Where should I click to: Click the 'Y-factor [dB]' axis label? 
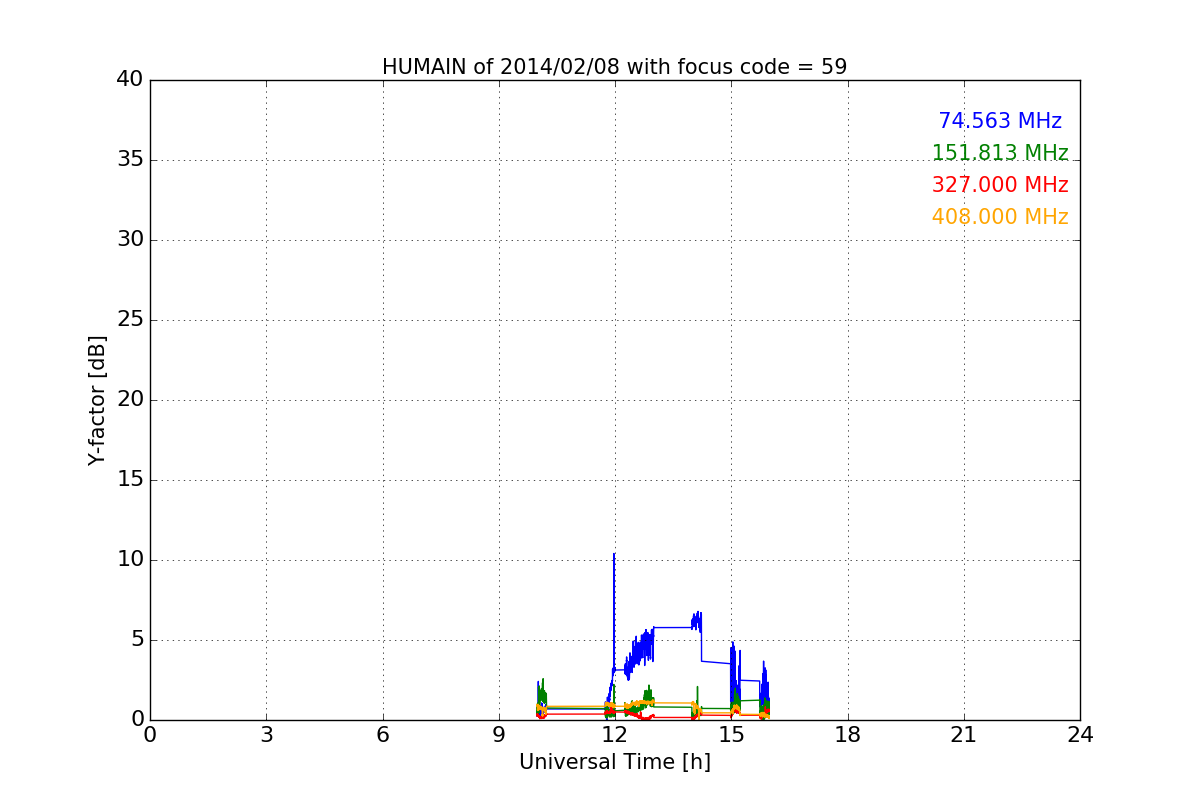point(97,400)
